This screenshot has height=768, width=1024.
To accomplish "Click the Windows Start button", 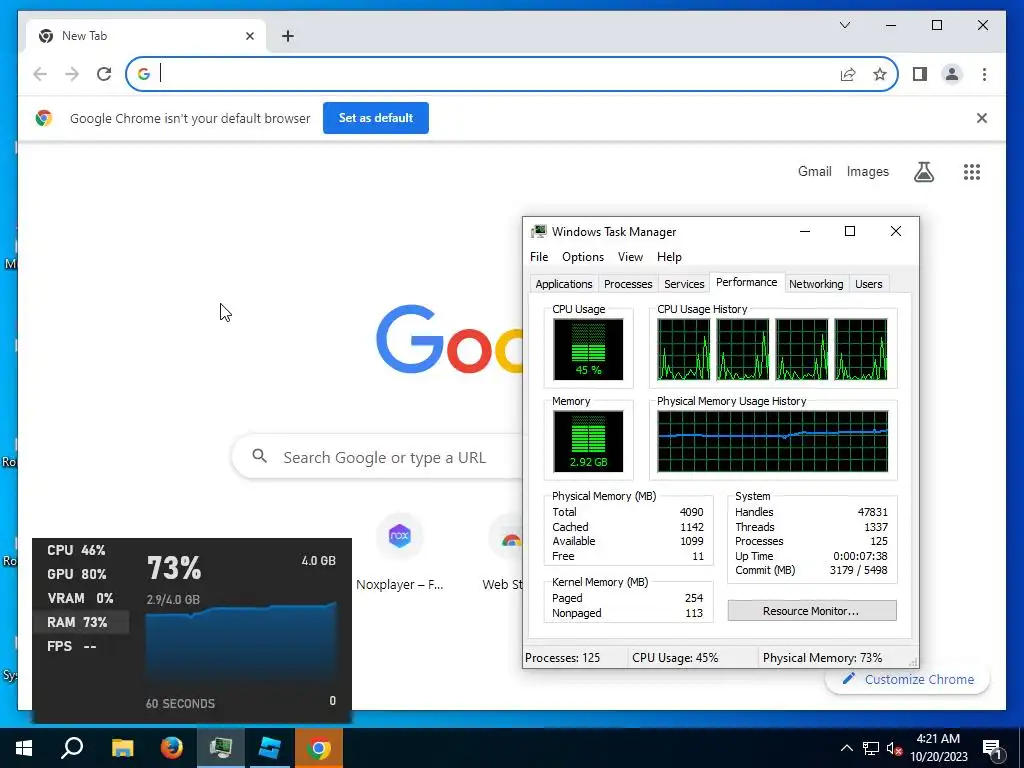I will [x=24, y=748].
